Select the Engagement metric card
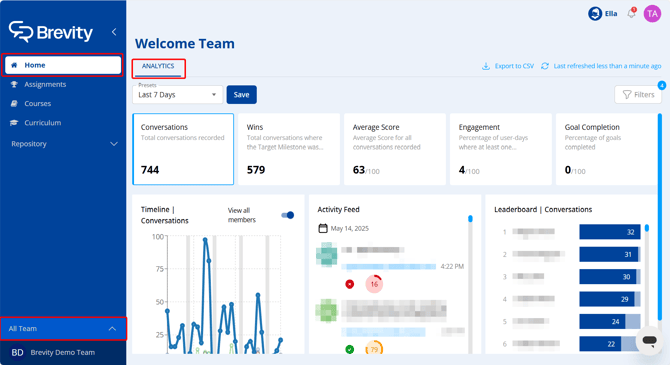The image size is (670, 365). pyautogui.click(x=501, y=149)
